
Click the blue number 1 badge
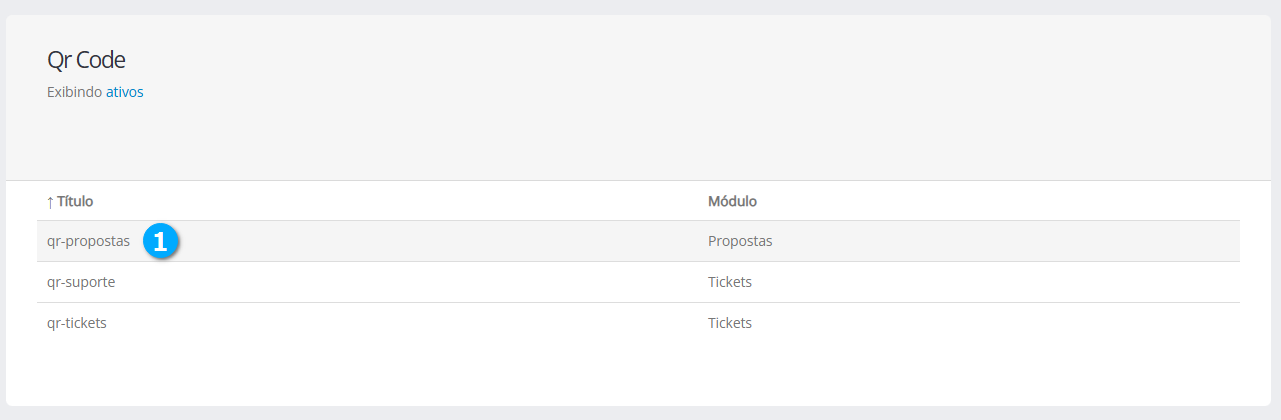click(161, 241)
